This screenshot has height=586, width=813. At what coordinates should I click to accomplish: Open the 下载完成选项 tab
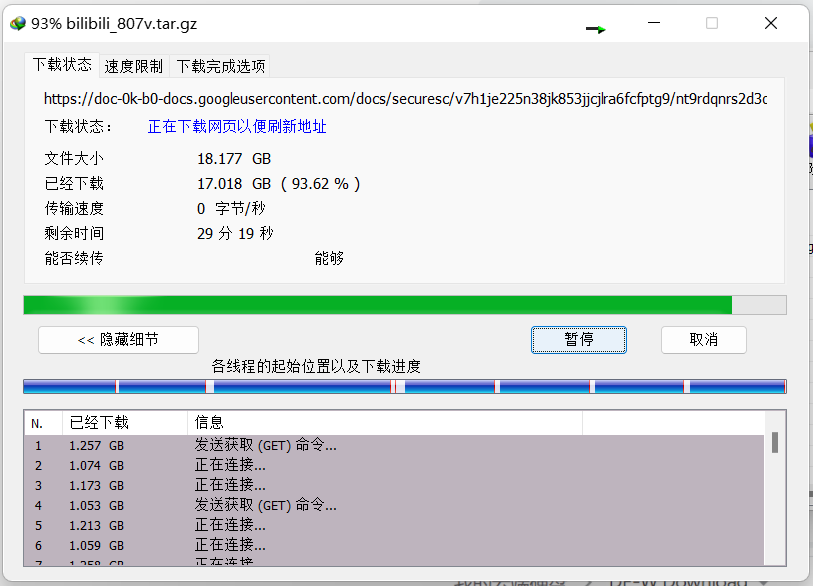[x=220, y=66]
